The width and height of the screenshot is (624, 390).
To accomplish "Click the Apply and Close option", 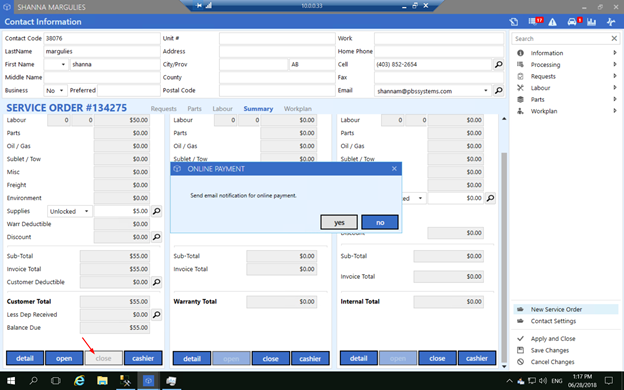I will pyautogui.click(x=553, y=339).
